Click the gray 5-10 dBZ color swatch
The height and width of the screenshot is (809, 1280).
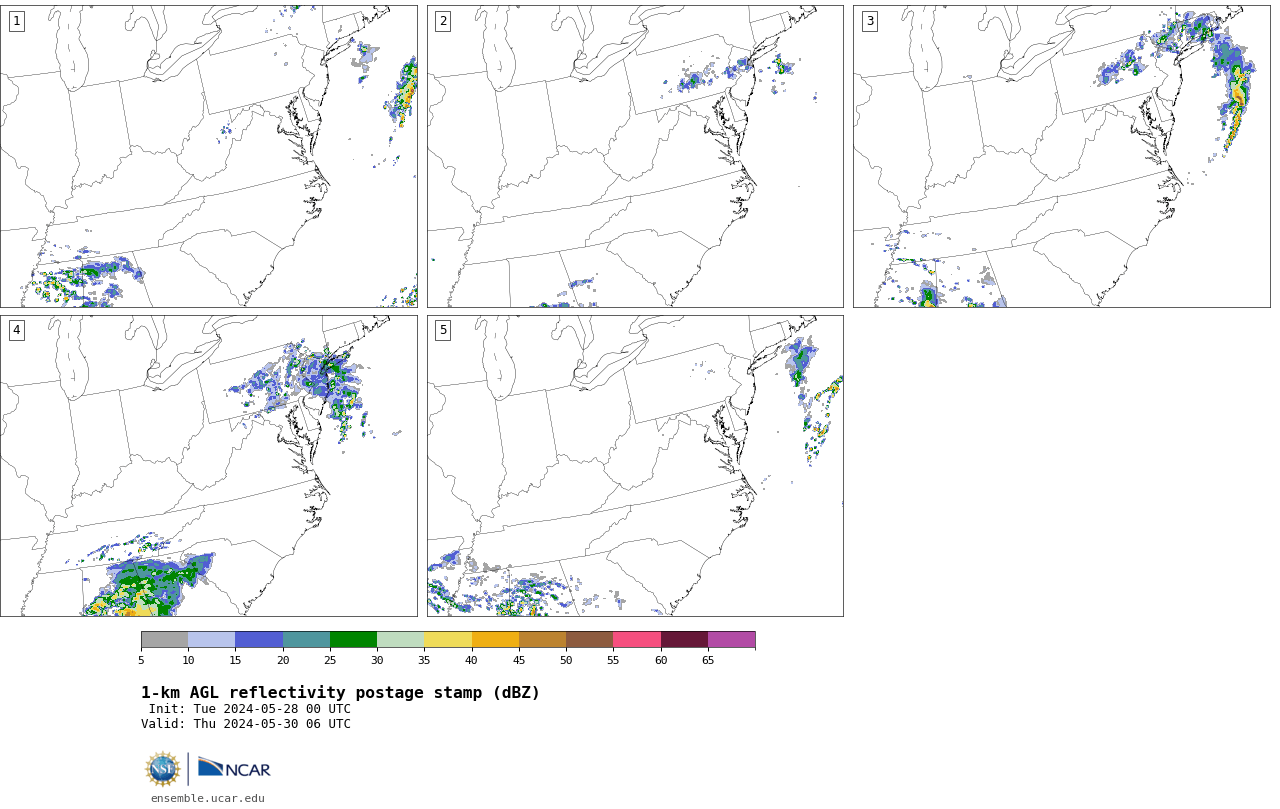pyautogui.click(x=164, y=640)
